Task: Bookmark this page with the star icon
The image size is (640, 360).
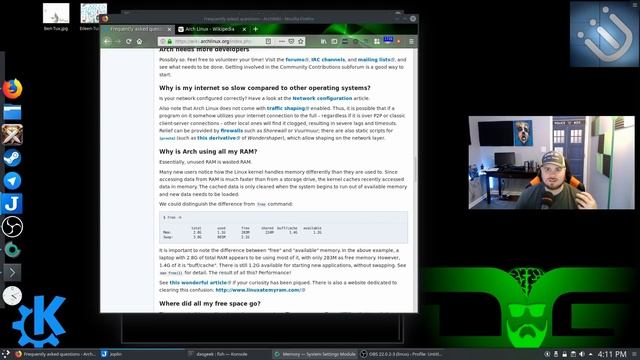Action: pyautogui.click(x=301, y=41)
